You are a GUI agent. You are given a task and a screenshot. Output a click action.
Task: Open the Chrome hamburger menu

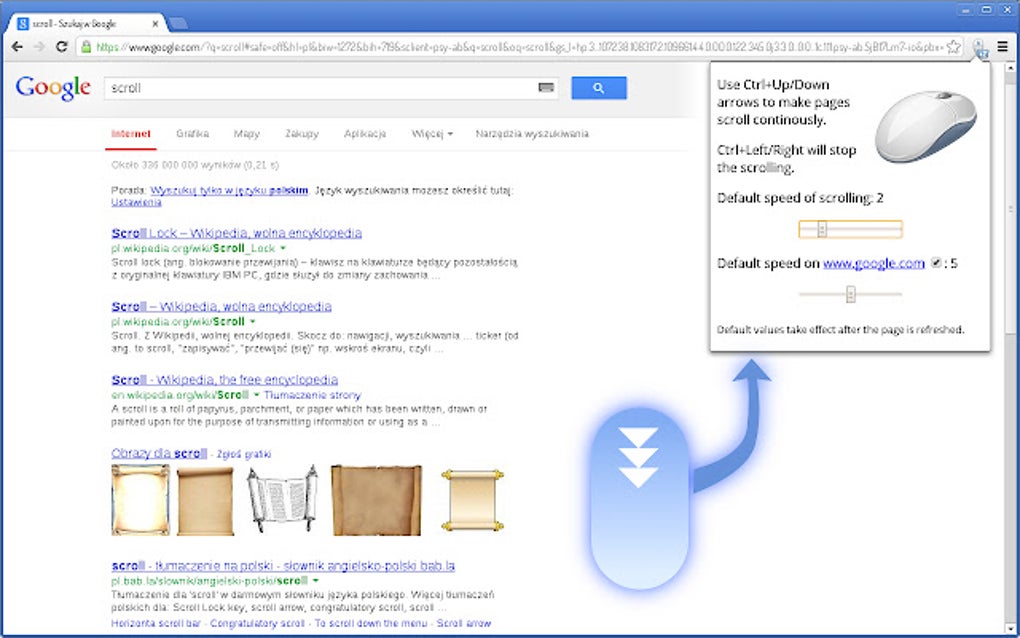1003,46
